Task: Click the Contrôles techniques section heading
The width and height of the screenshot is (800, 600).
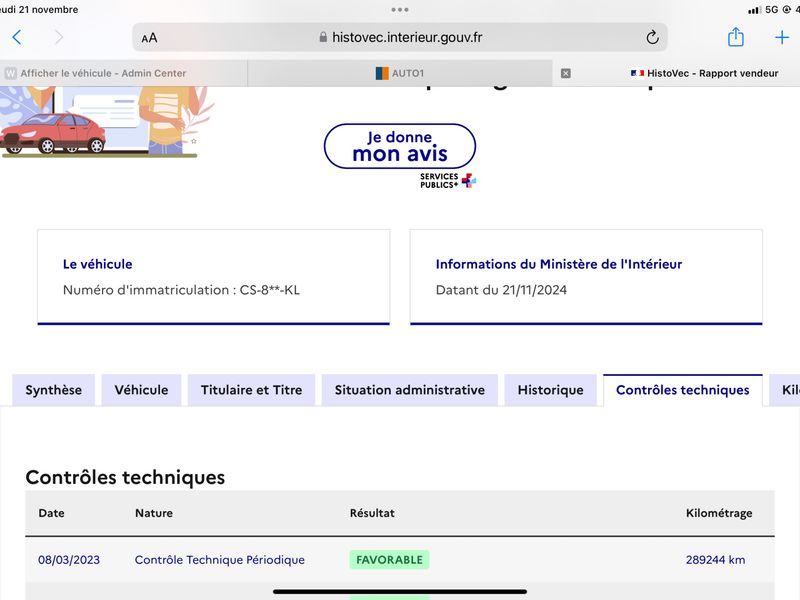Action: coord(125,478)
